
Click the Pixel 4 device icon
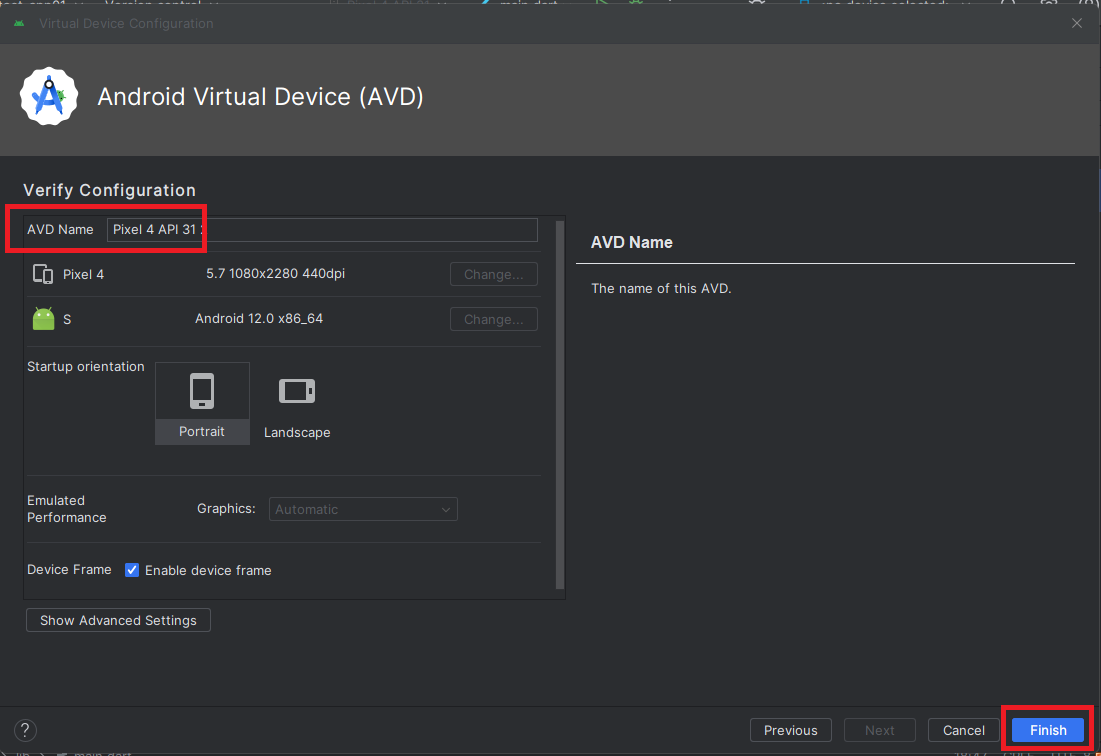pyautogui.click(x=43, y=274)
